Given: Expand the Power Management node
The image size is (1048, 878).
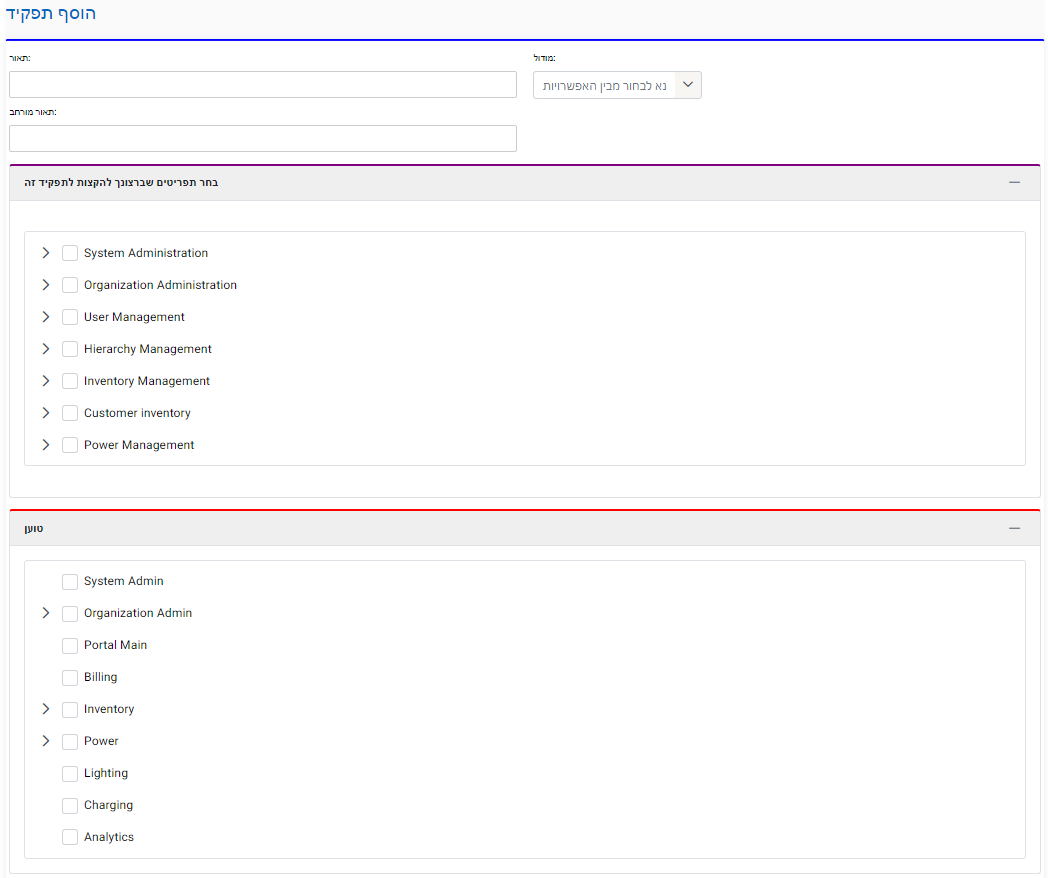Looking at the screenshot, I should click(x=46, y=445).
